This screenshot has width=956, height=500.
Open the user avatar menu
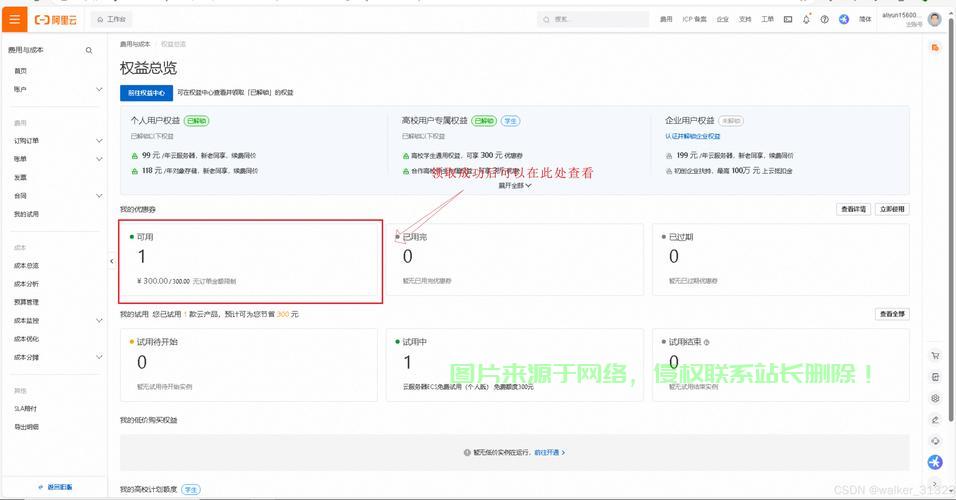point(934,20)
